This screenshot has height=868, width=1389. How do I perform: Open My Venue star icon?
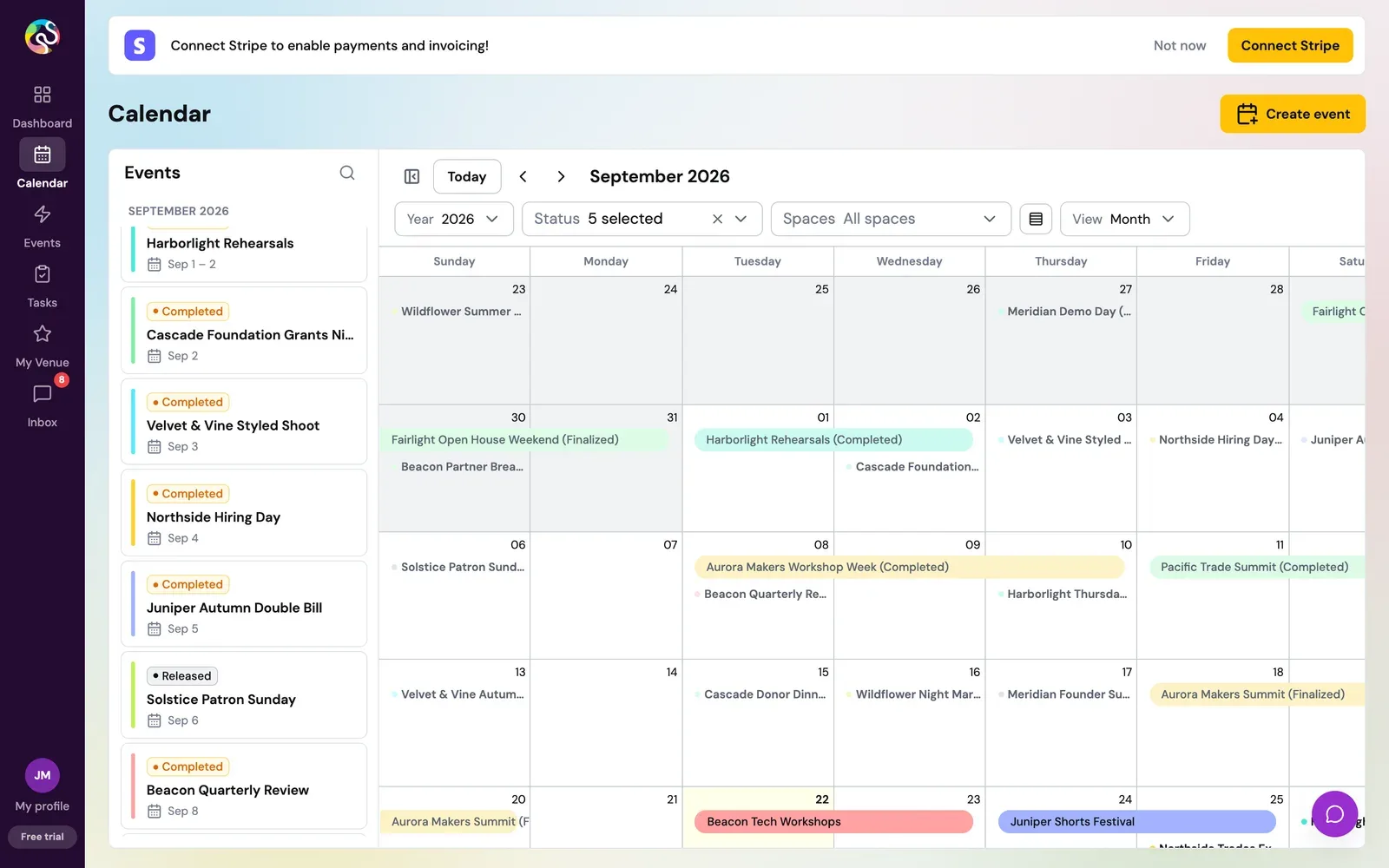click(x=42, y=334)
